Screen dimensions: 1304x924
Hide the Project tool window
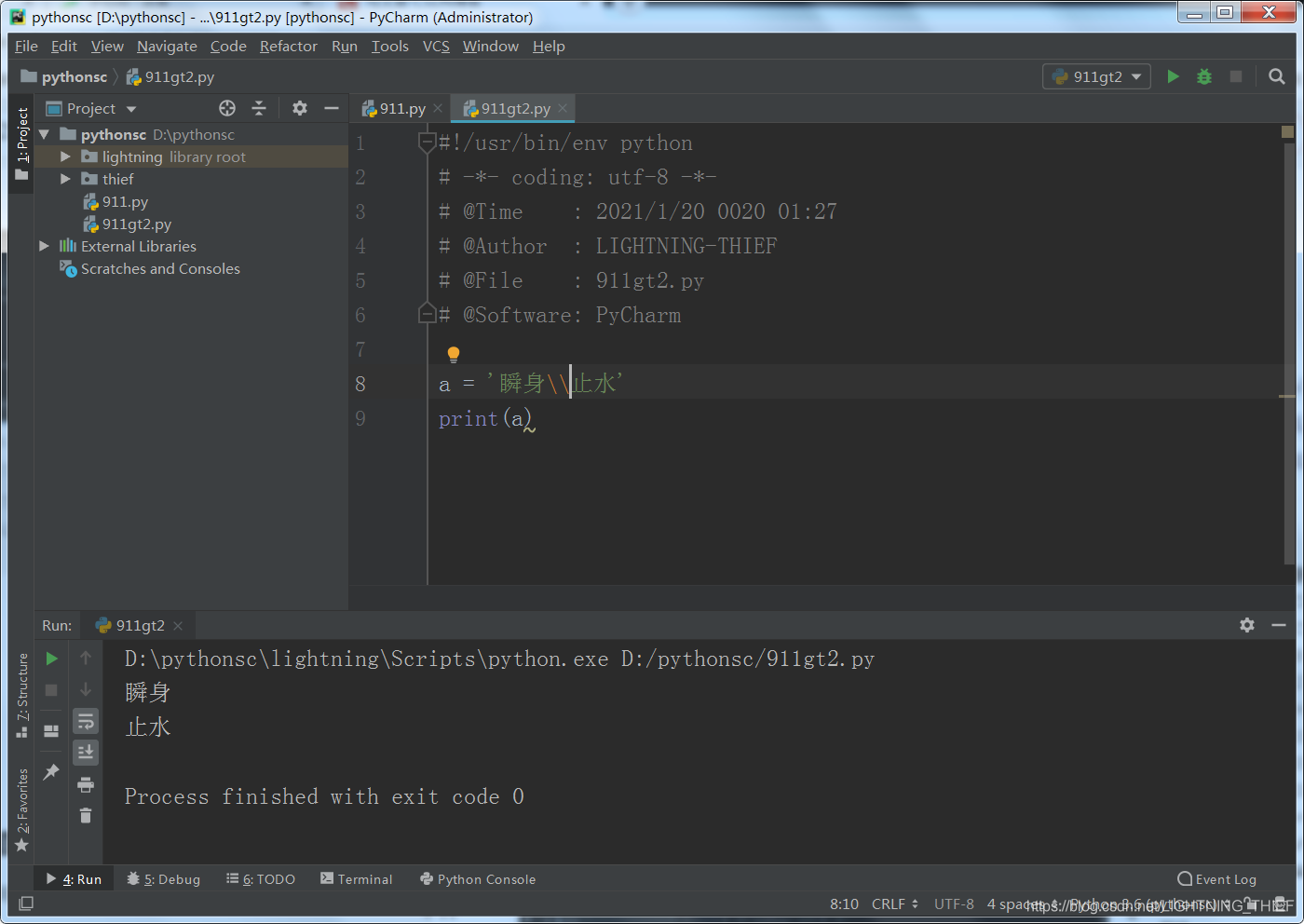(331, 108)
